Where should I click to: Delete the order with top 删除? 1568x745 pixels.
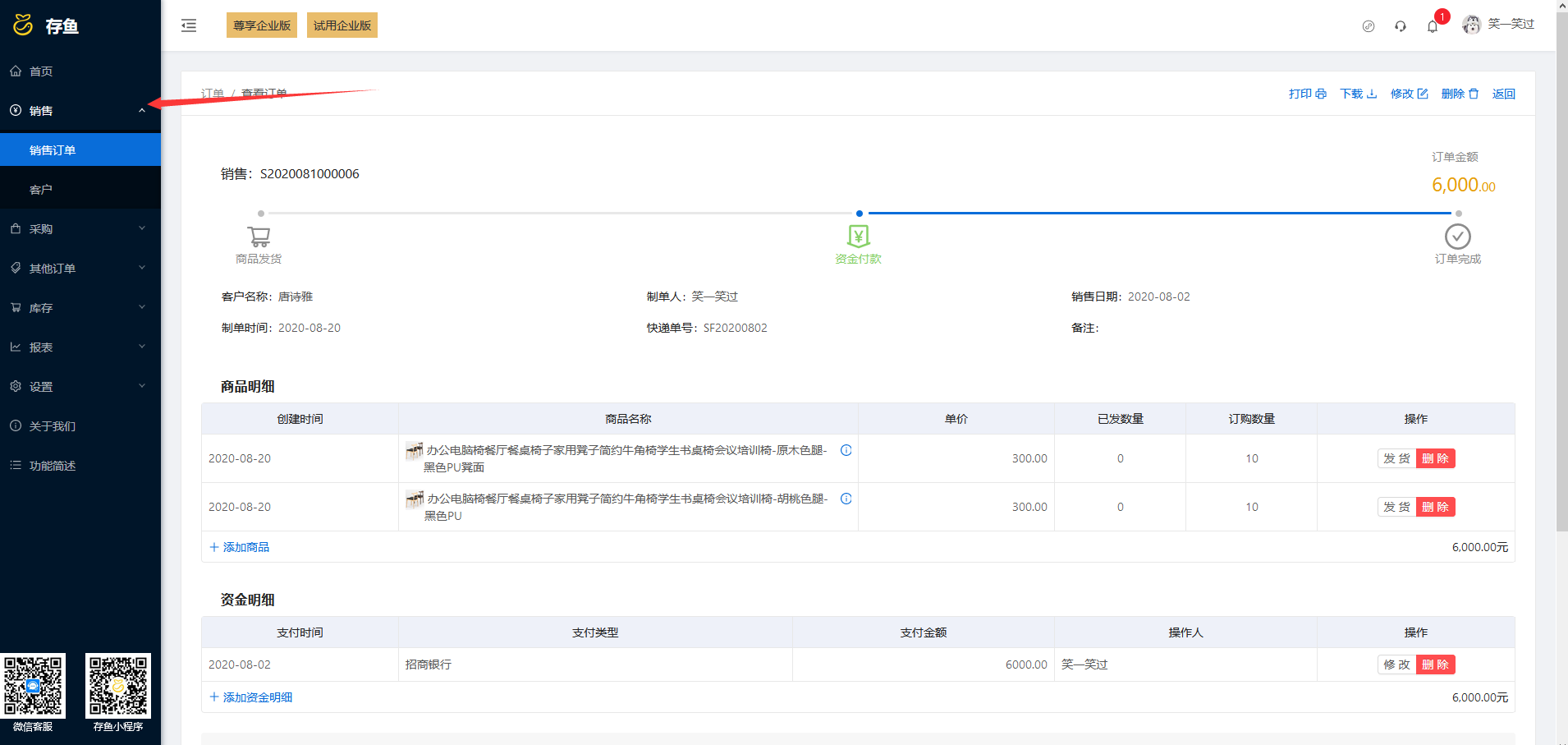pos(1460,94)
